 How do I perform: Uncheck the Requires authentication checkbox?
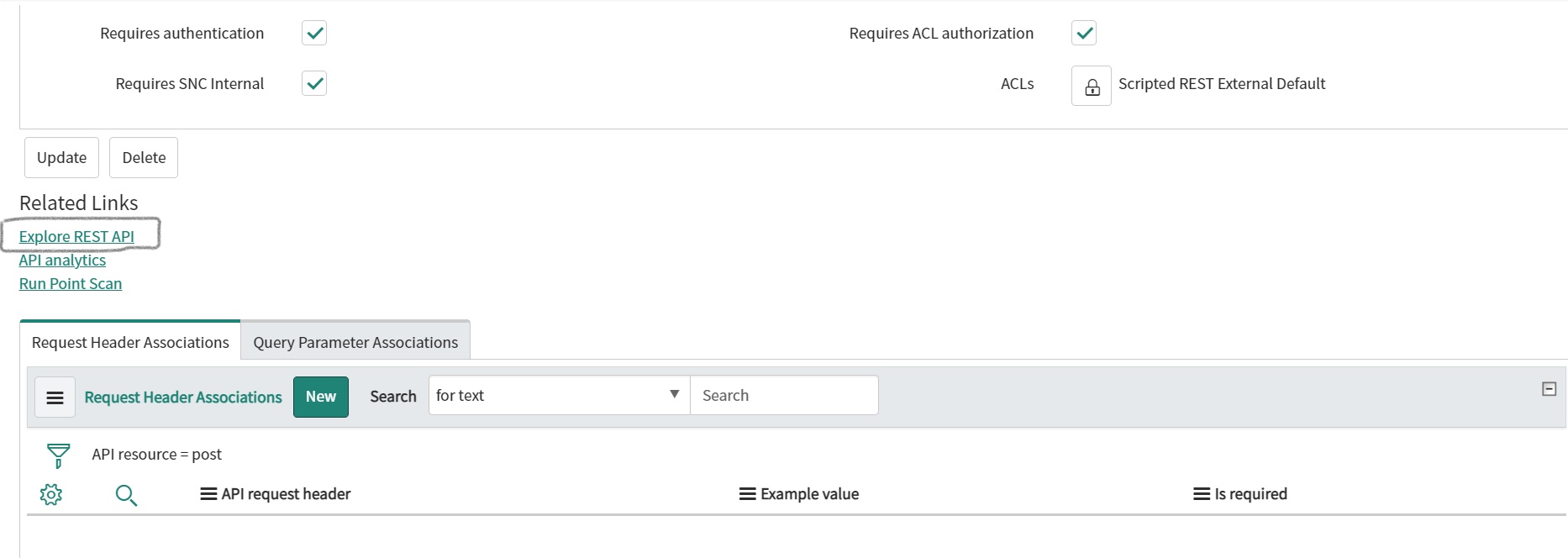tap(313, 33)
